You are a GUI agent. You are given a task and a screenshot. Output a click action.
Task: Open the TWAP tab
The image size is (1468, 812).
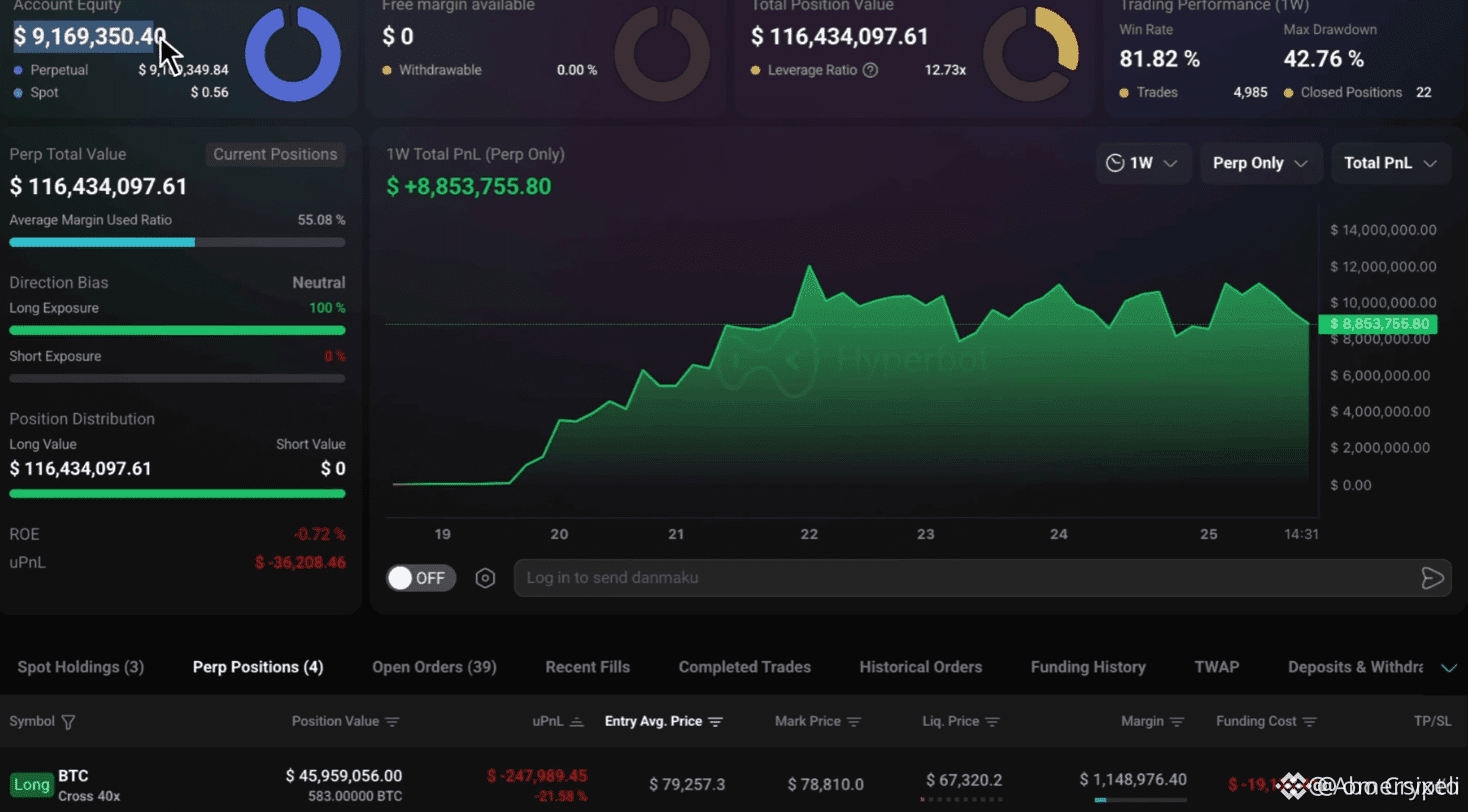pyautogui.click(x=1217, y=667)
